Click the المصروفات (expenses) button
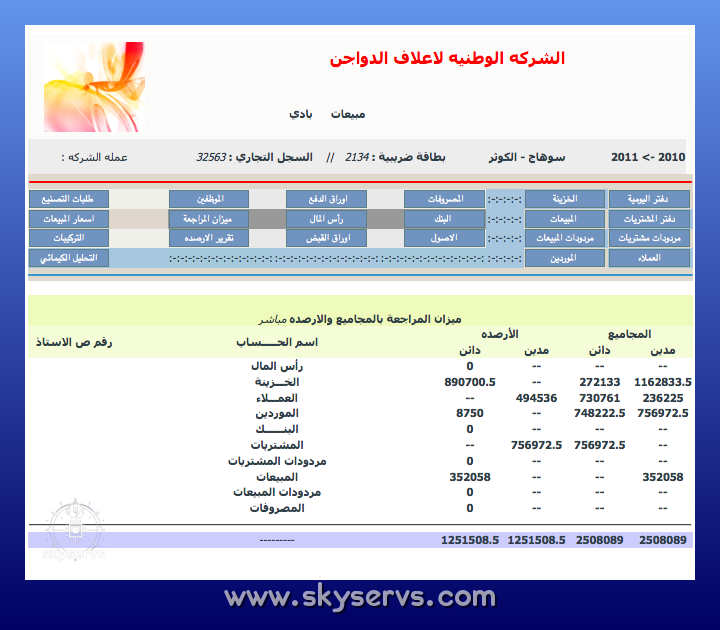This screenshot has height=630, width=720. [444, 199]
